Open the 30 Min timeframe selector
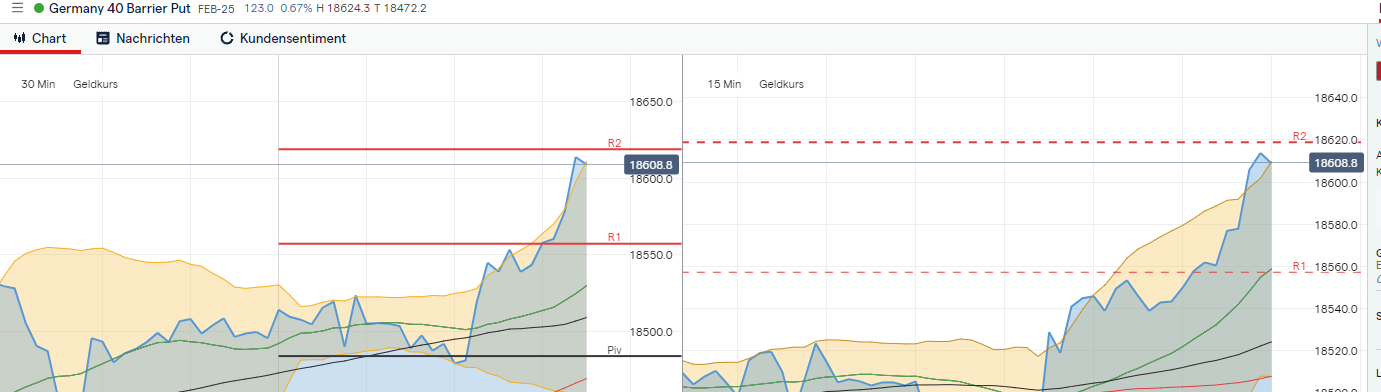The height and width of the screenshot is (392, 1381). tap(38, 84)
